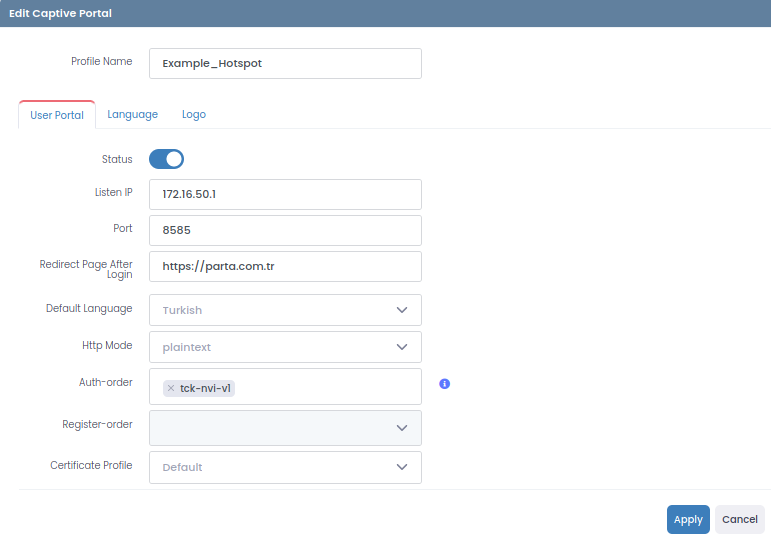The image size is (771, 544).
Task: Toggle the Status switch off
Action: [166, 159]
